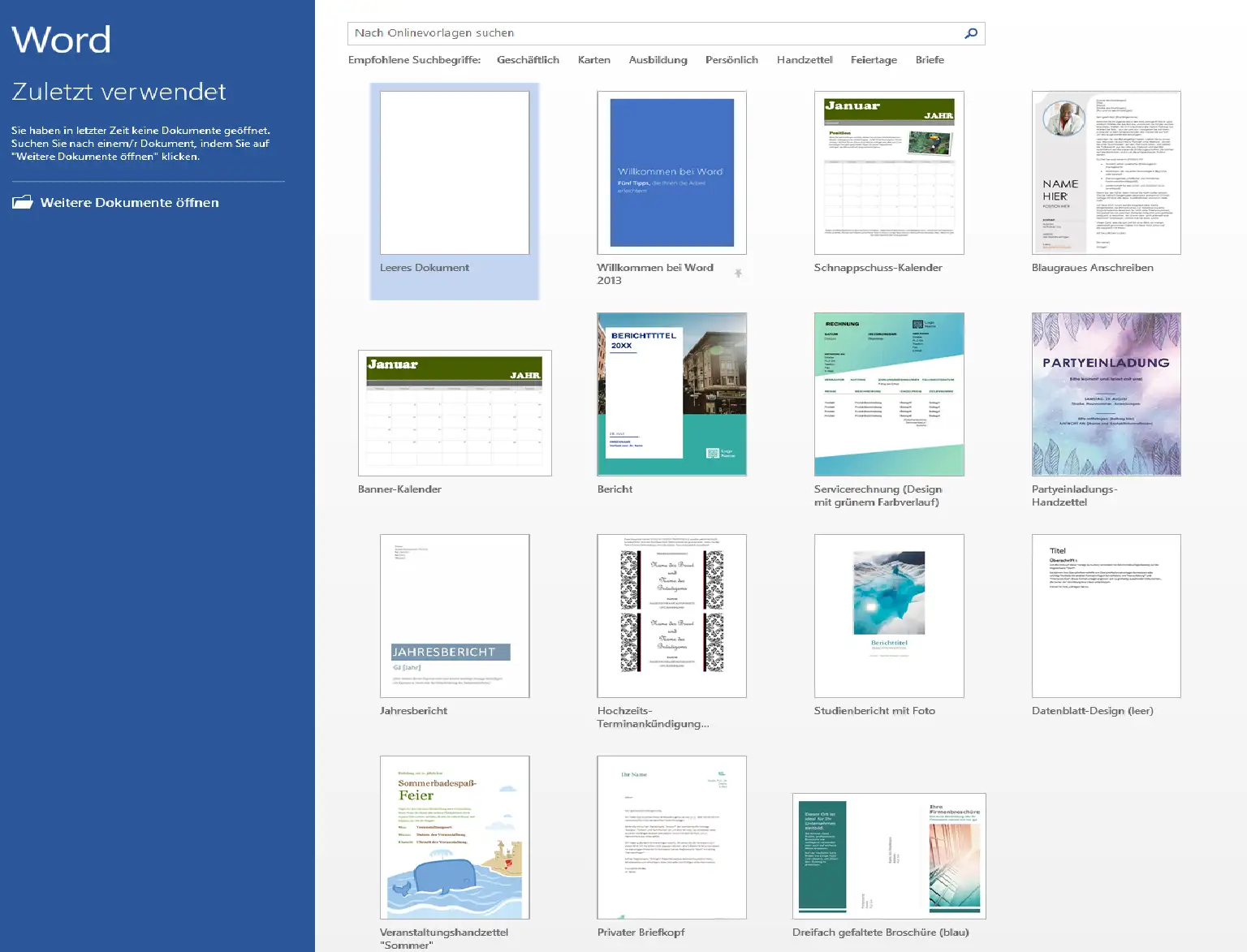1247x952 pixels.
Task: Select the Servicerechnung green gradient template
Action: pos(889,394)
